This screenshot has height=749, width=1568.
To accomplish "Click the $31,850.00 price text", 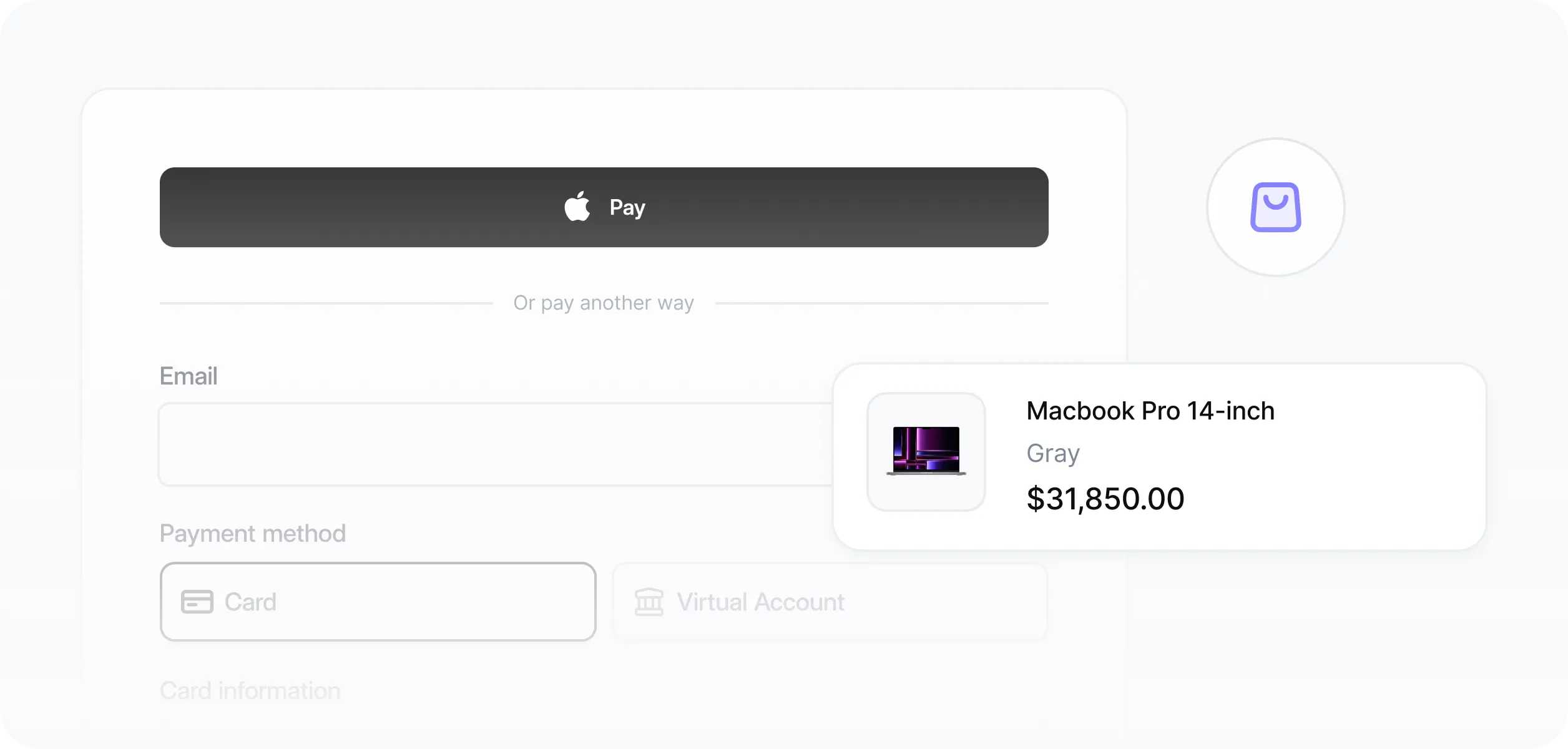I will [x=1106, y=498].
